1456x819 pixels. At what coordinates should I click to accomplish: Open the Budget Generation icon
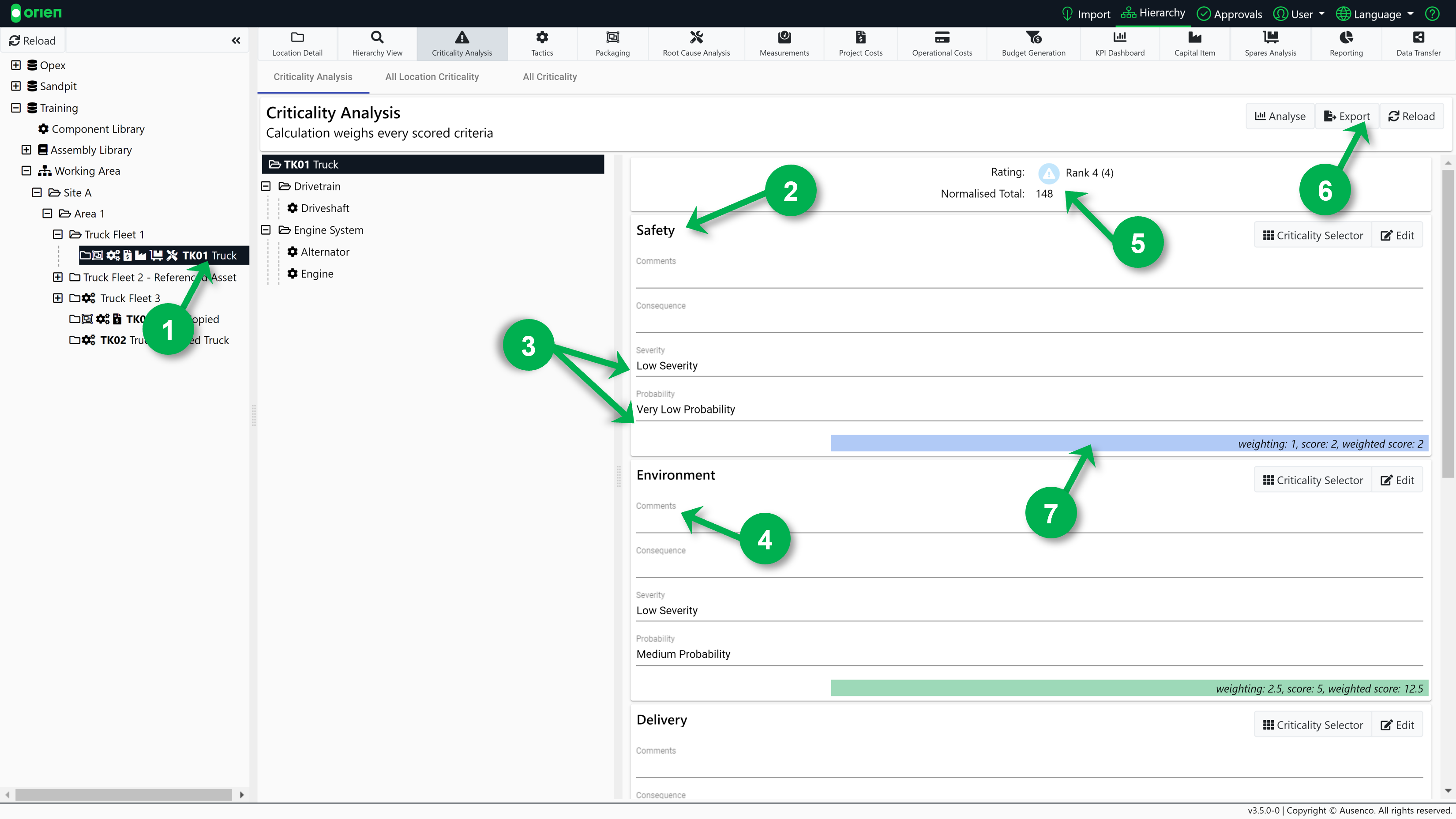point(1033,38)
